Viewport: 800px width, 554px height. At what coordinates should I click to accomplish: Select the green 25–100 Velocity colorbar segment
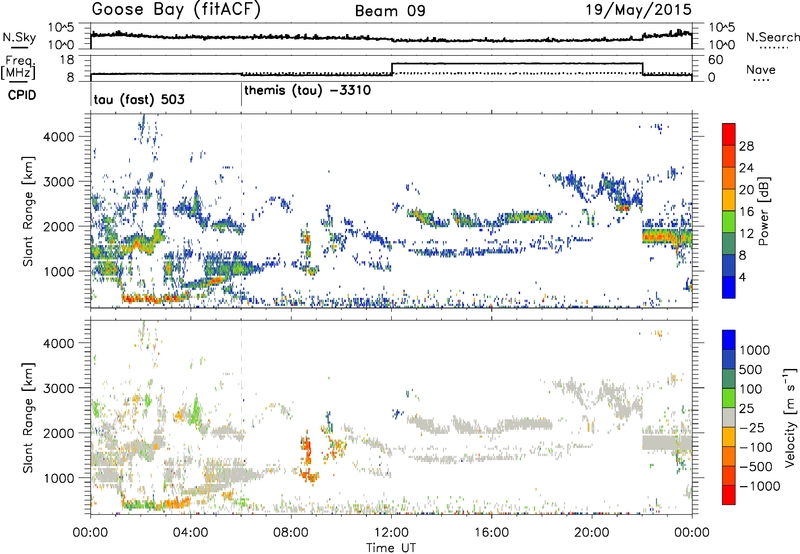coord(729,398)
